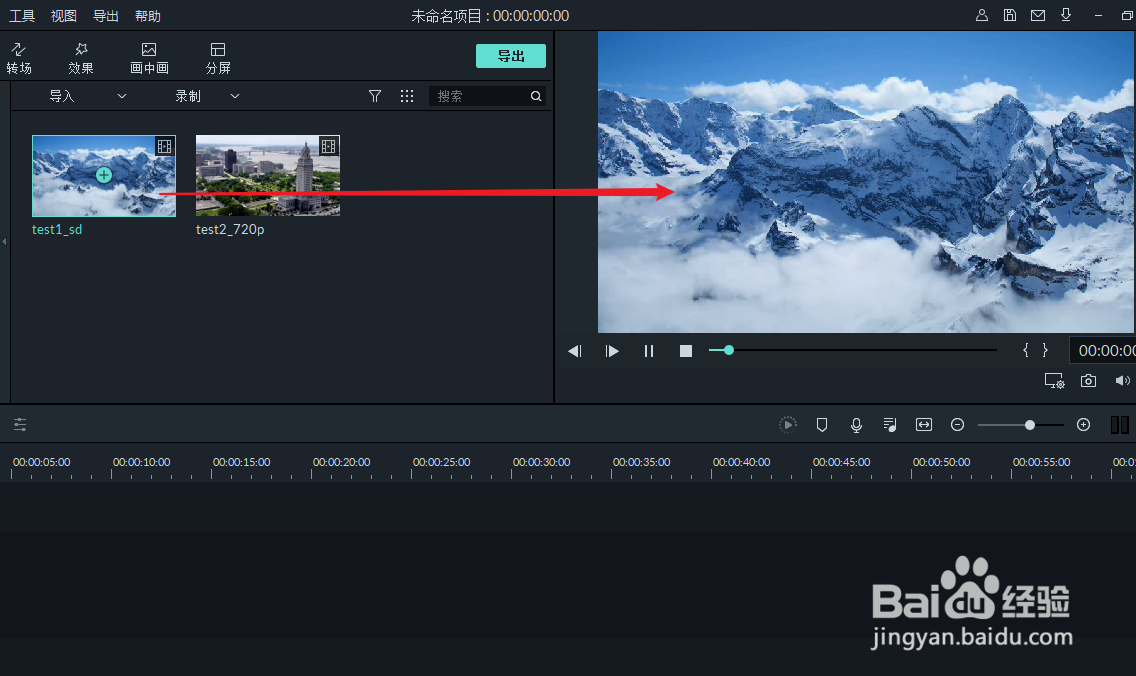This screenshot has width=1136, height=676.
Task: Mute the preview speaker
Action: (x=1122, y=380)
